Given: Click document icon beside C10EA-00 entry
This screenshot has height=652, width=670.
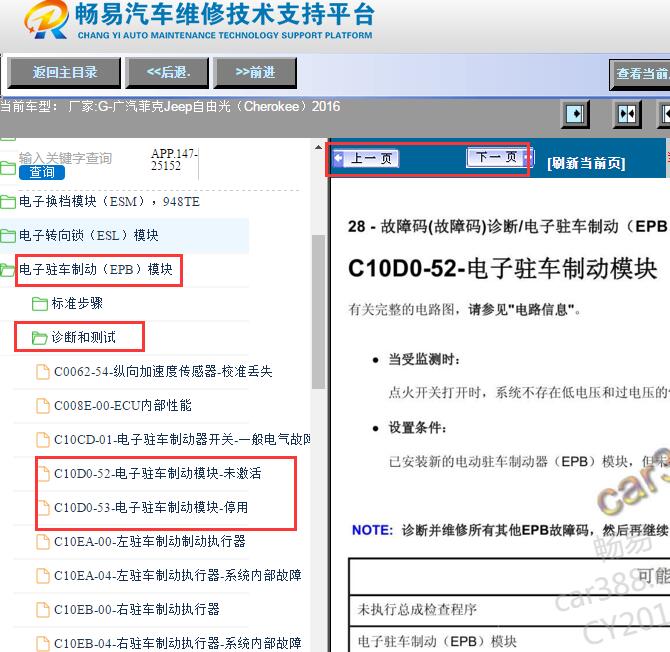Looking at the screenshot, I should click(x=43, y=541).
